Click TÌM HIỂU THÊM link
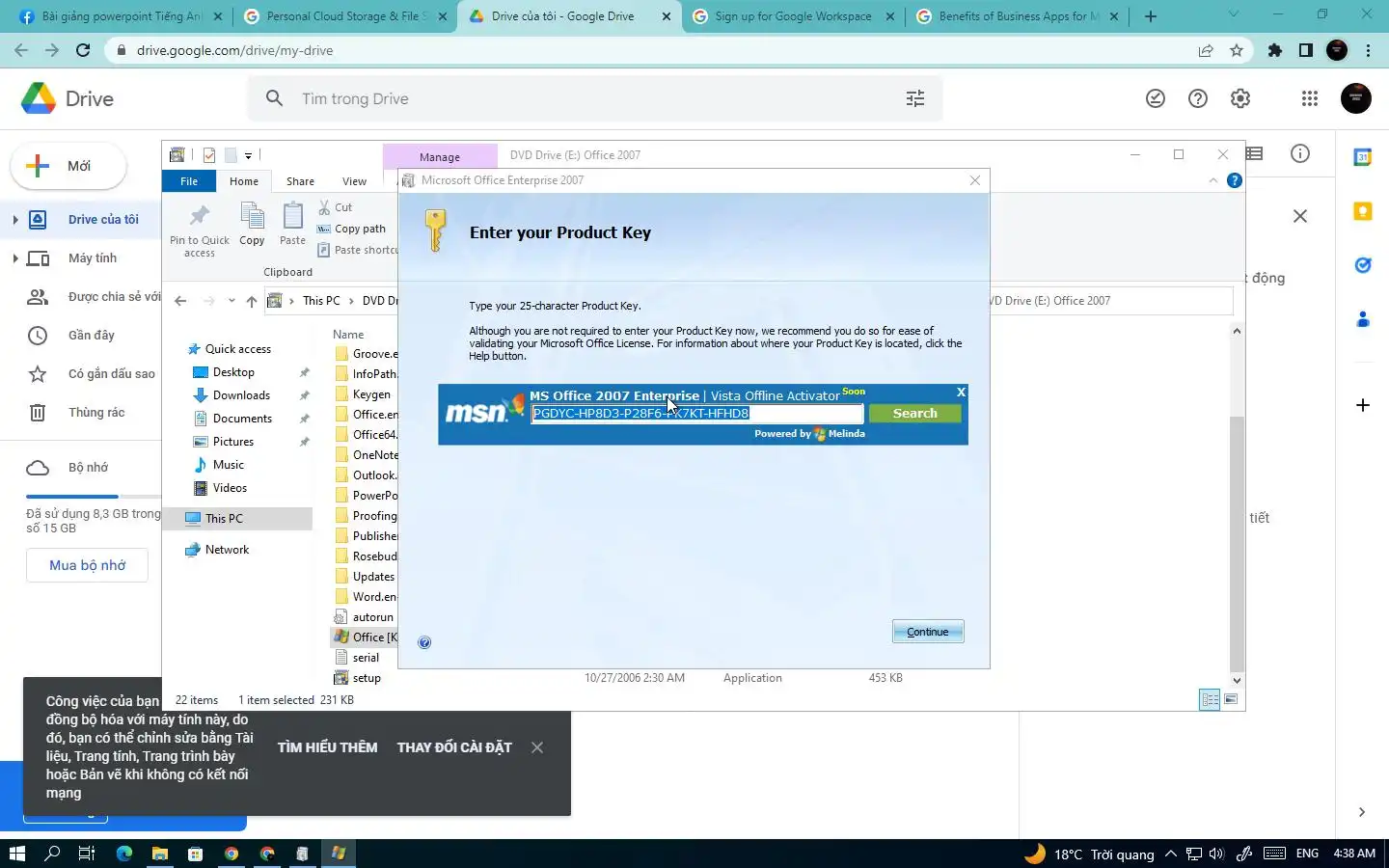 pos(327,747)
